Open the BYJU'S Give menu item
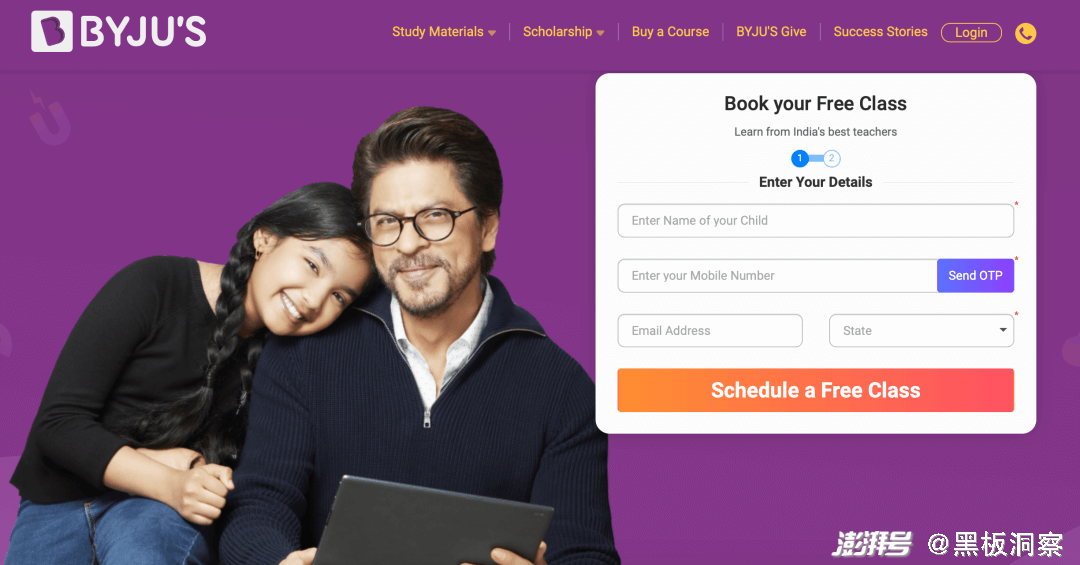This screenshot has height=565, width=1080. (771, 32)
